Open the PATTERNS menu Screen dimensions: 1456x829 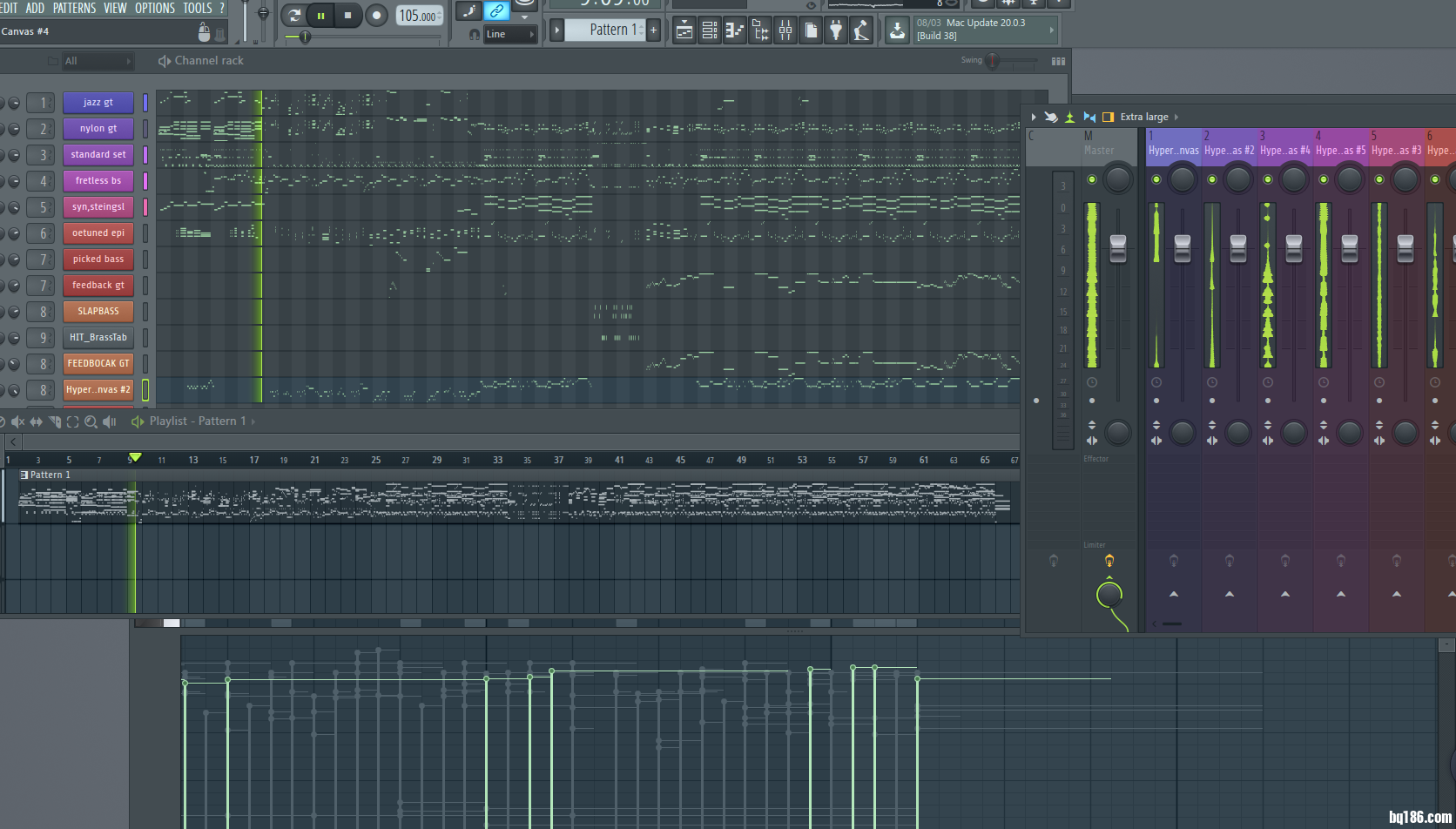tap(74, 8)
